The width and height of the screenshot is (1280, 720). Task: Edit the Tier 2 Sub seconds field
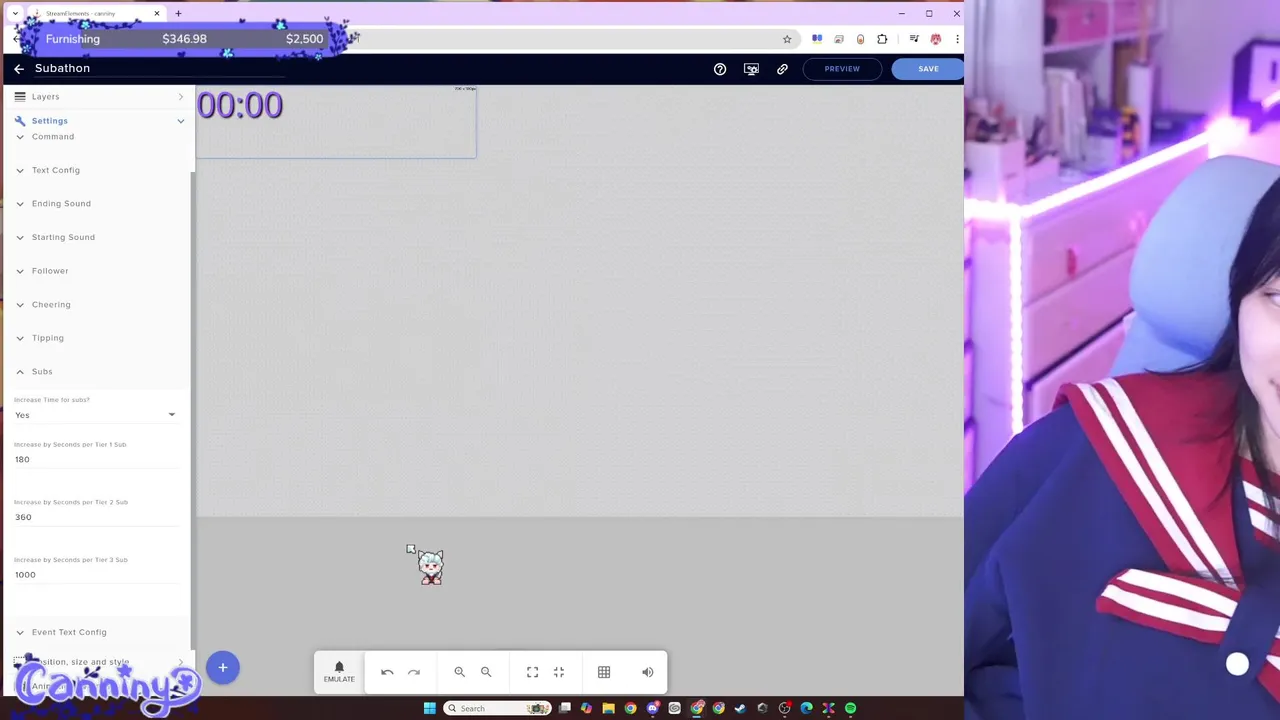pyautogui.click(x=95, y=517)
